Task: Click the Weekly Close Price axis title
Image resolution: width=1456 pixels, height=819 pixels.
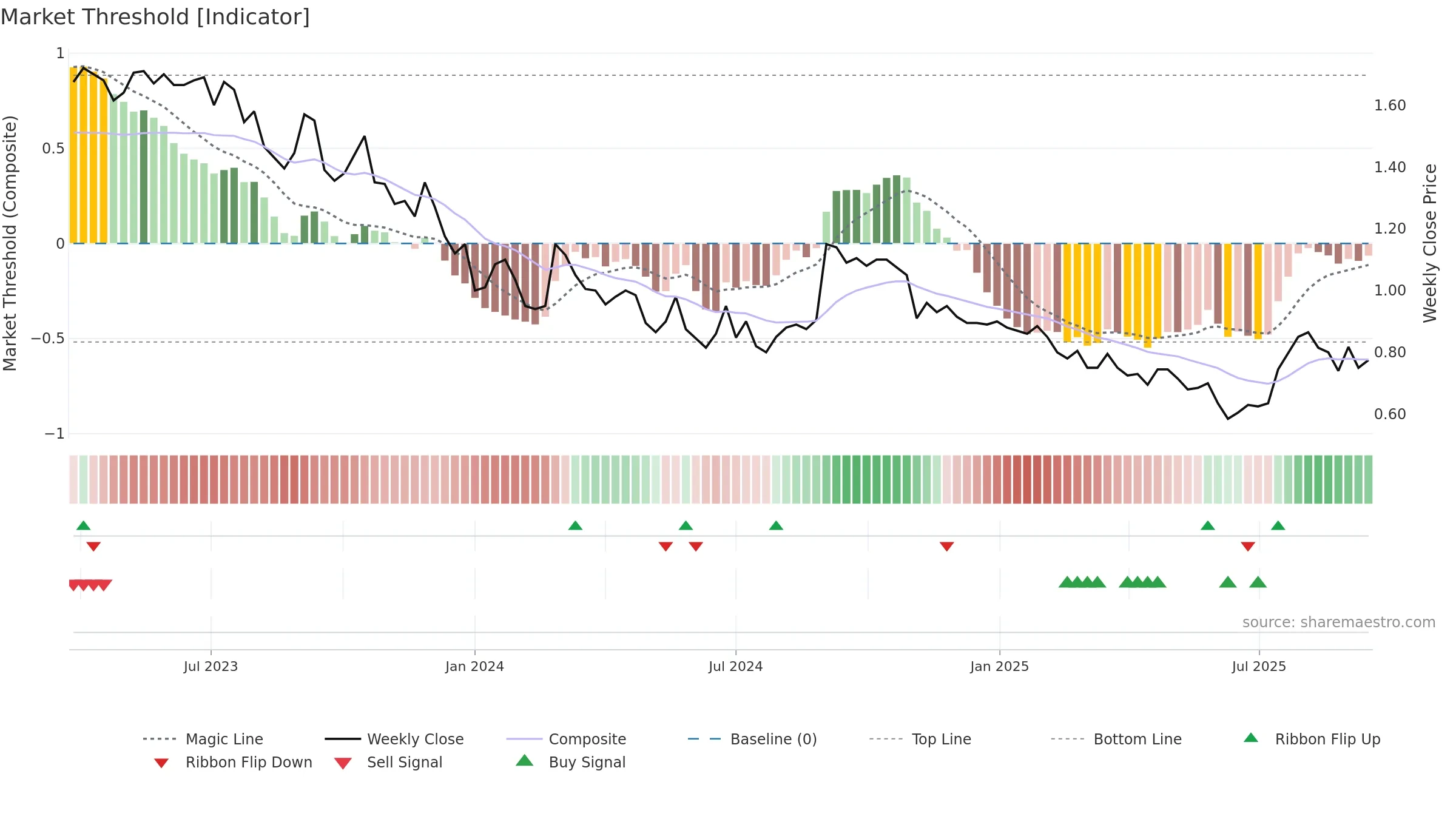Action: pos(1430,243)
